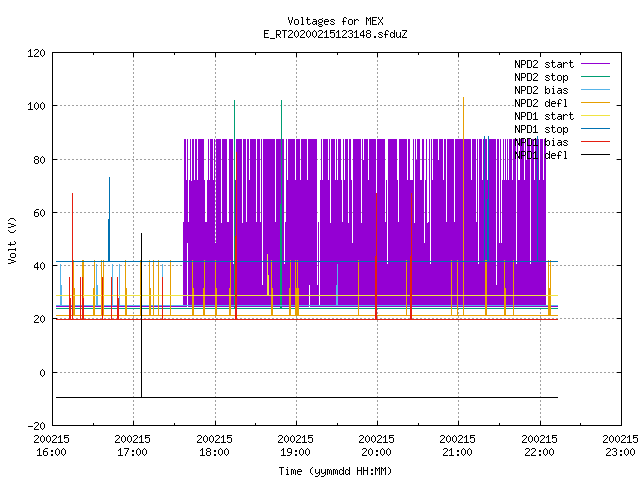Click the 'NPD1 defl' legend label
This screenshot has width=640, height=480.
[x=541, y=156]
